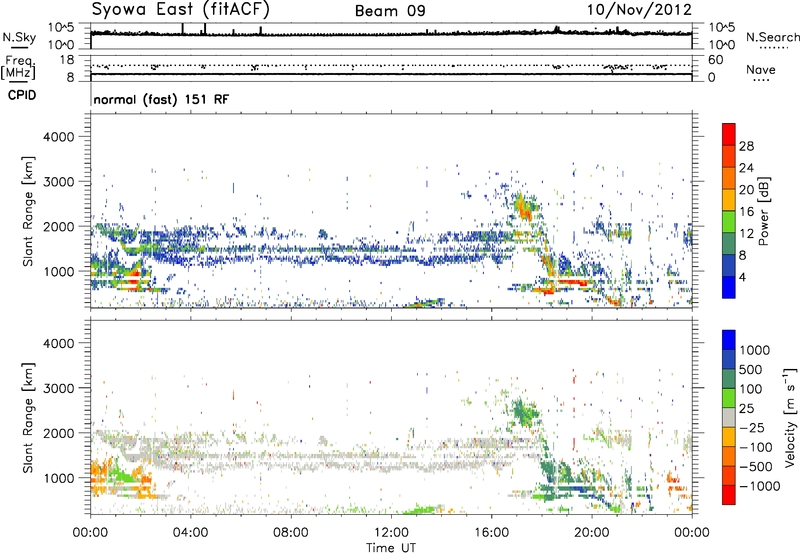Click the "-1000" label on the Velocity colorbar
800x554 pixels.
click(760, 486)
